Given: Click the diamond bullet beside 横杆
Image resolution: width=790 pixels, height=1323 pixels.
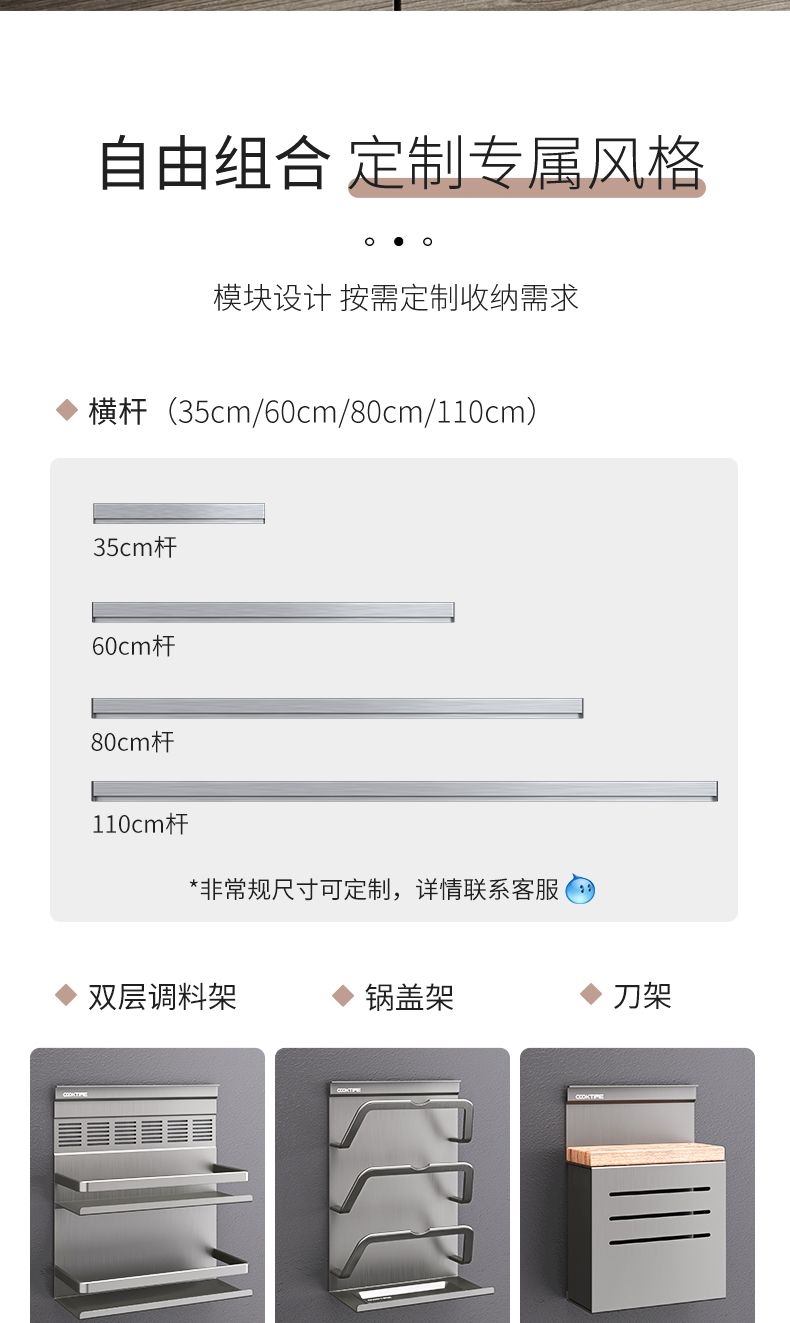Looking at the screenshot, I should tap(66, 410).
